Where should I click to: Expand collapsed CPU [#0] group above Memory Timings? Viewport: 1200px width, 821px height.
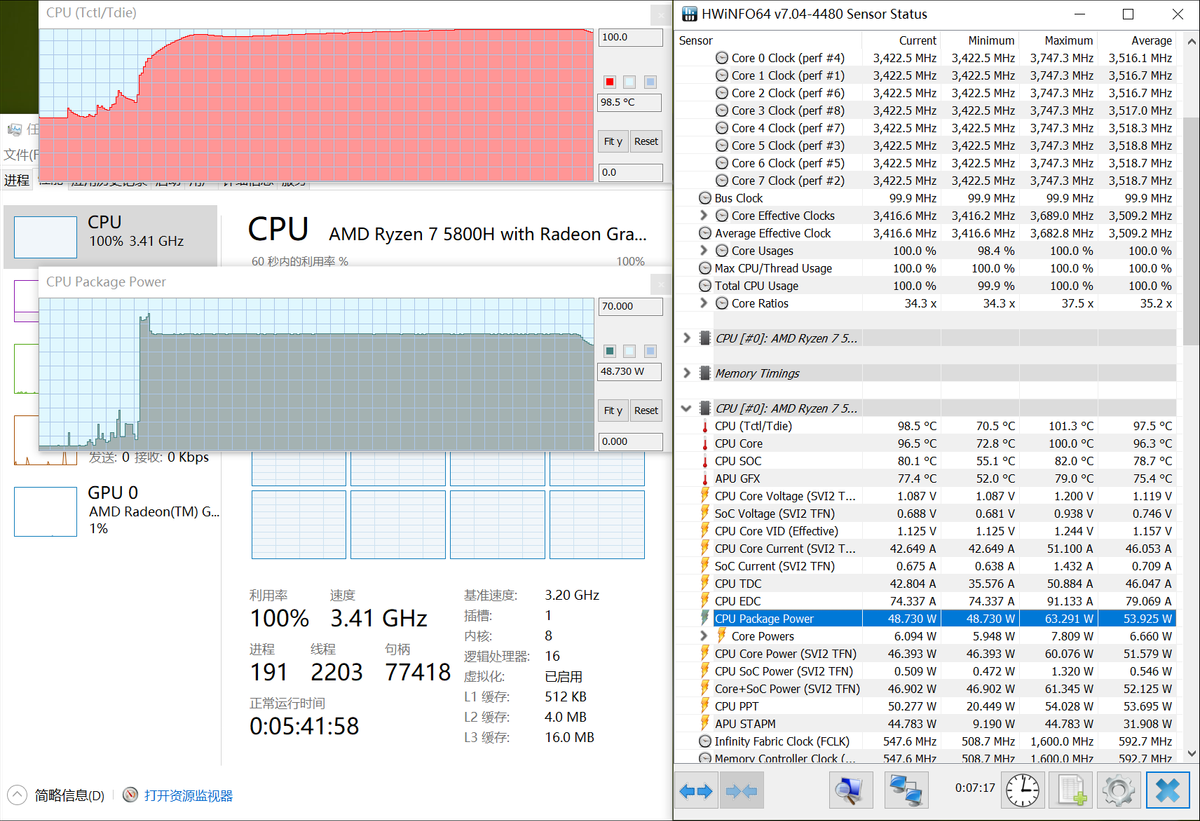[686, 338]
